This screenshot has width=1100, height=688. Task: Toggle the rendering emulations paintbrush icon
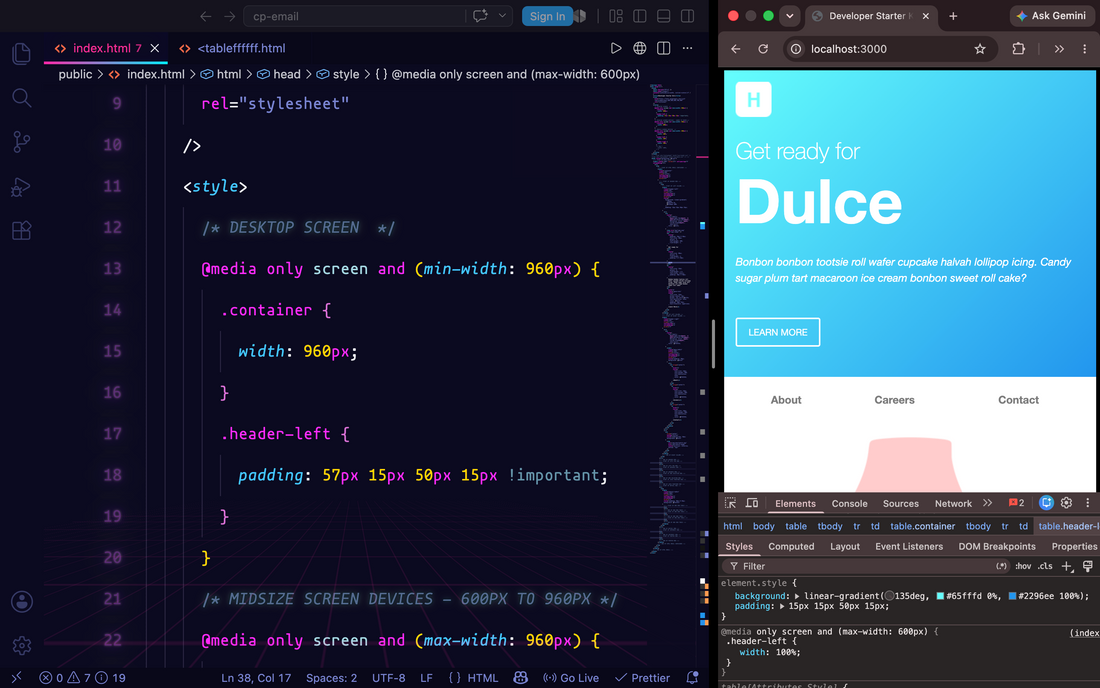coord(1088,566)
